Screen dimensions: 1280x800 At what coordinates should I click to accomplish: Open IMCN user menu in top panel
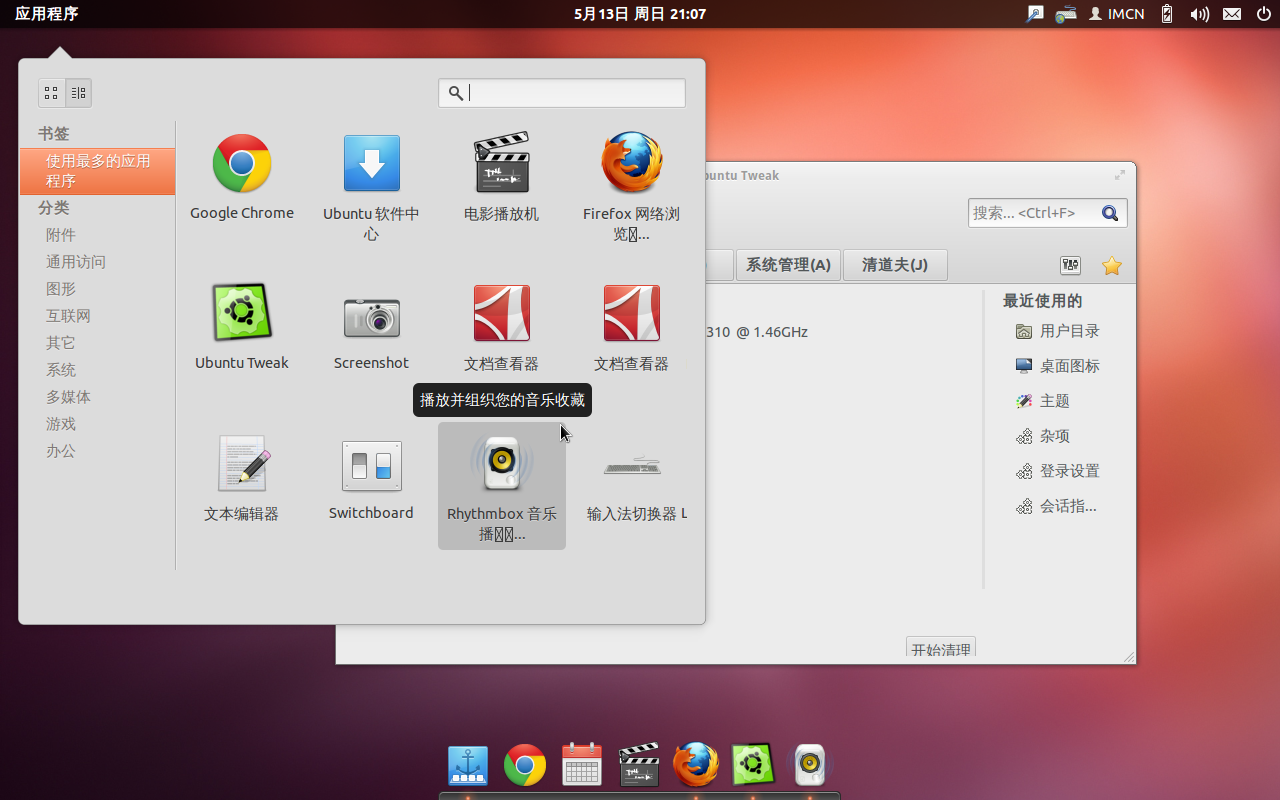[1117, 14]
